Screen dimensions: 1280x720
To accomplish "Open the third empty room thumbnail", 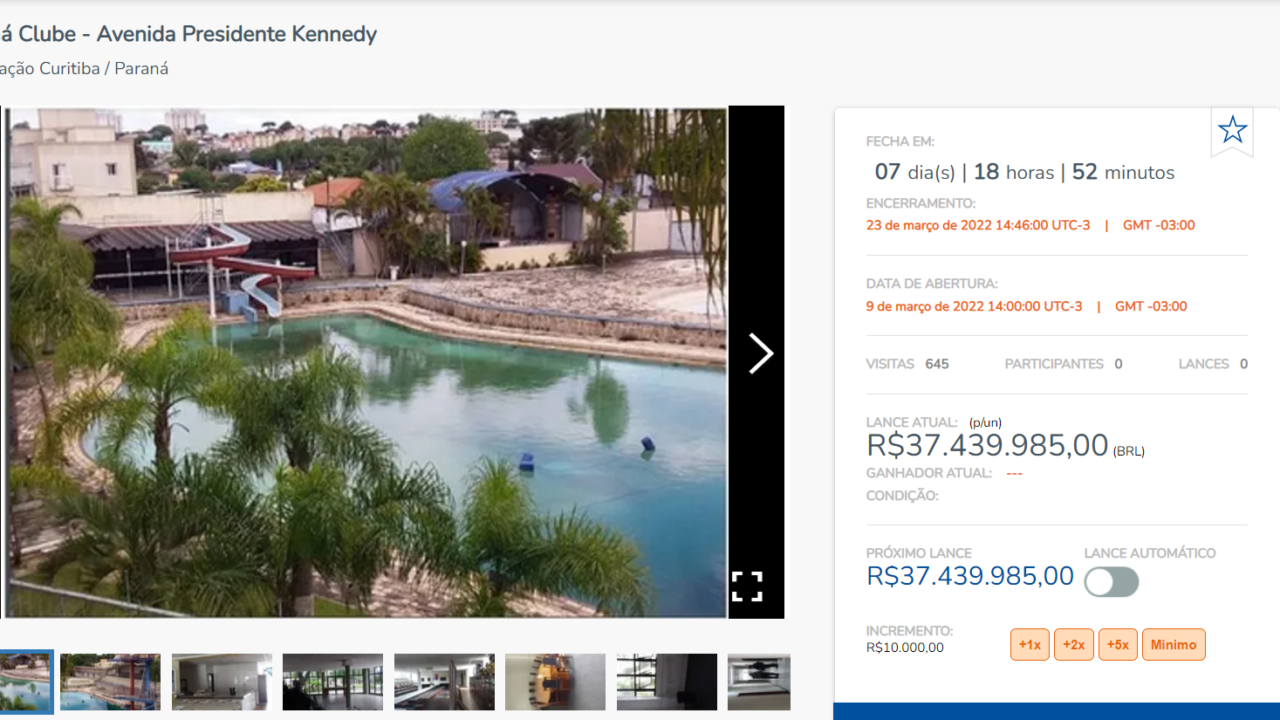I will tap(222, 682).
